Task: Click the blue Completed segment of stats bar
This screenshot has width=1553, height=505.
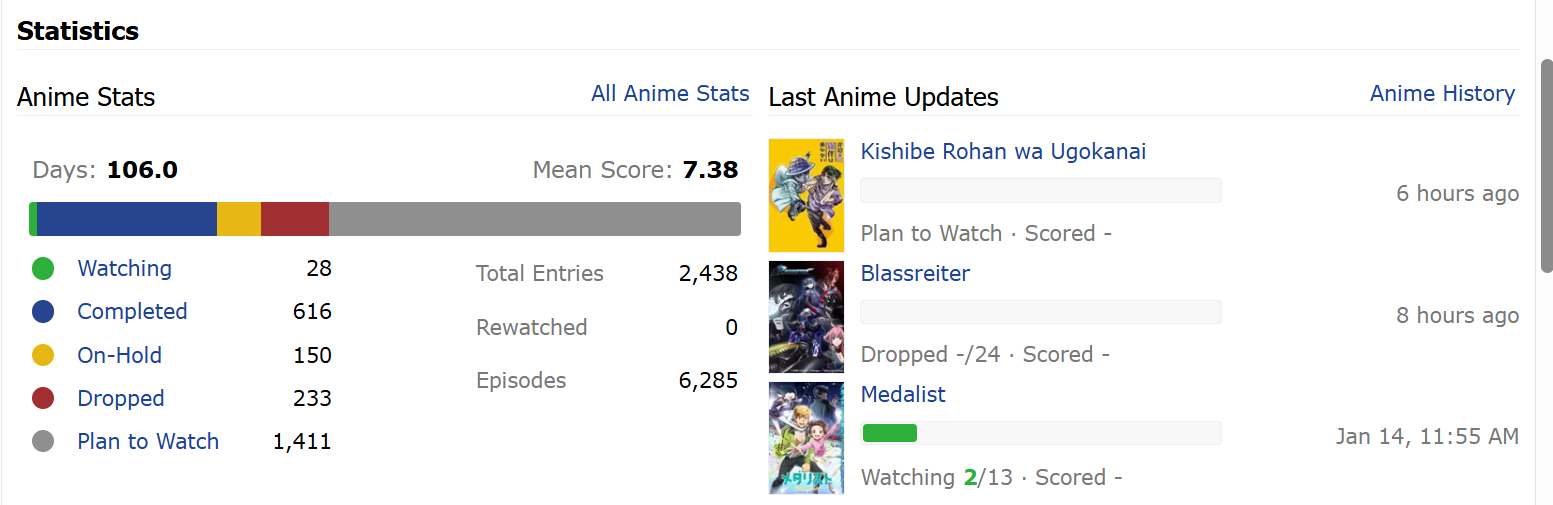Action: pos(127,219)
